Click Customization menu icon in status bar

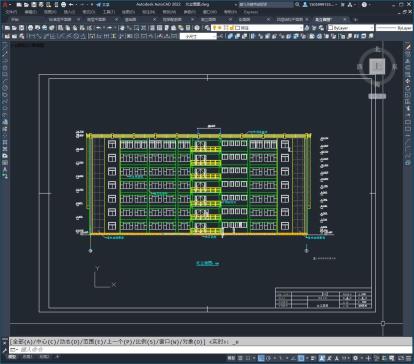pyautogui.click(x=408, y=358)
